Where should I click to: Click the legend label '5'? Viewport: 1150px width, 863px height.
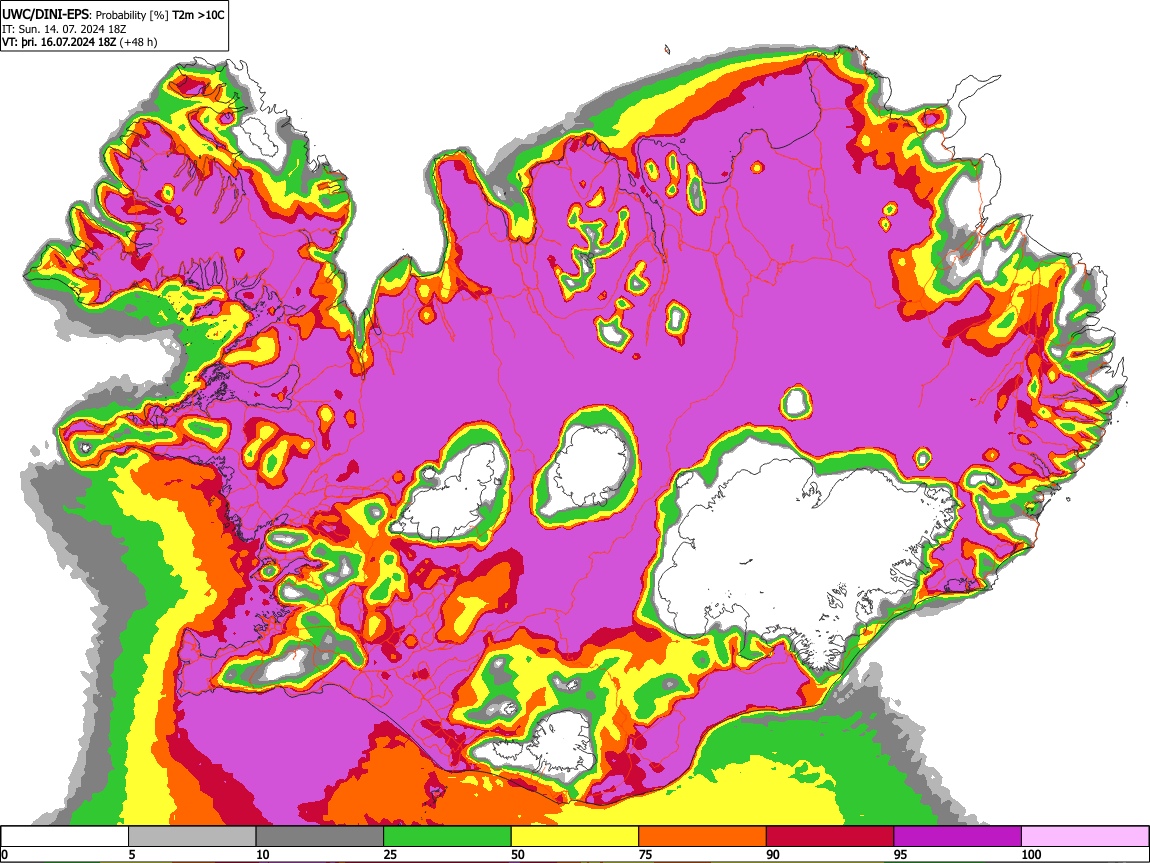click(132, 854)
